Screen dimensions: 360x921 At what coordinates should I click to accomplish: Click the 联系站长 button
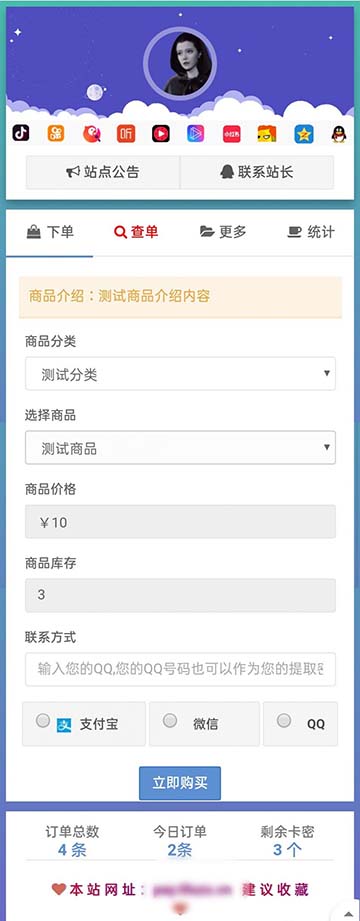pos(257,172)
